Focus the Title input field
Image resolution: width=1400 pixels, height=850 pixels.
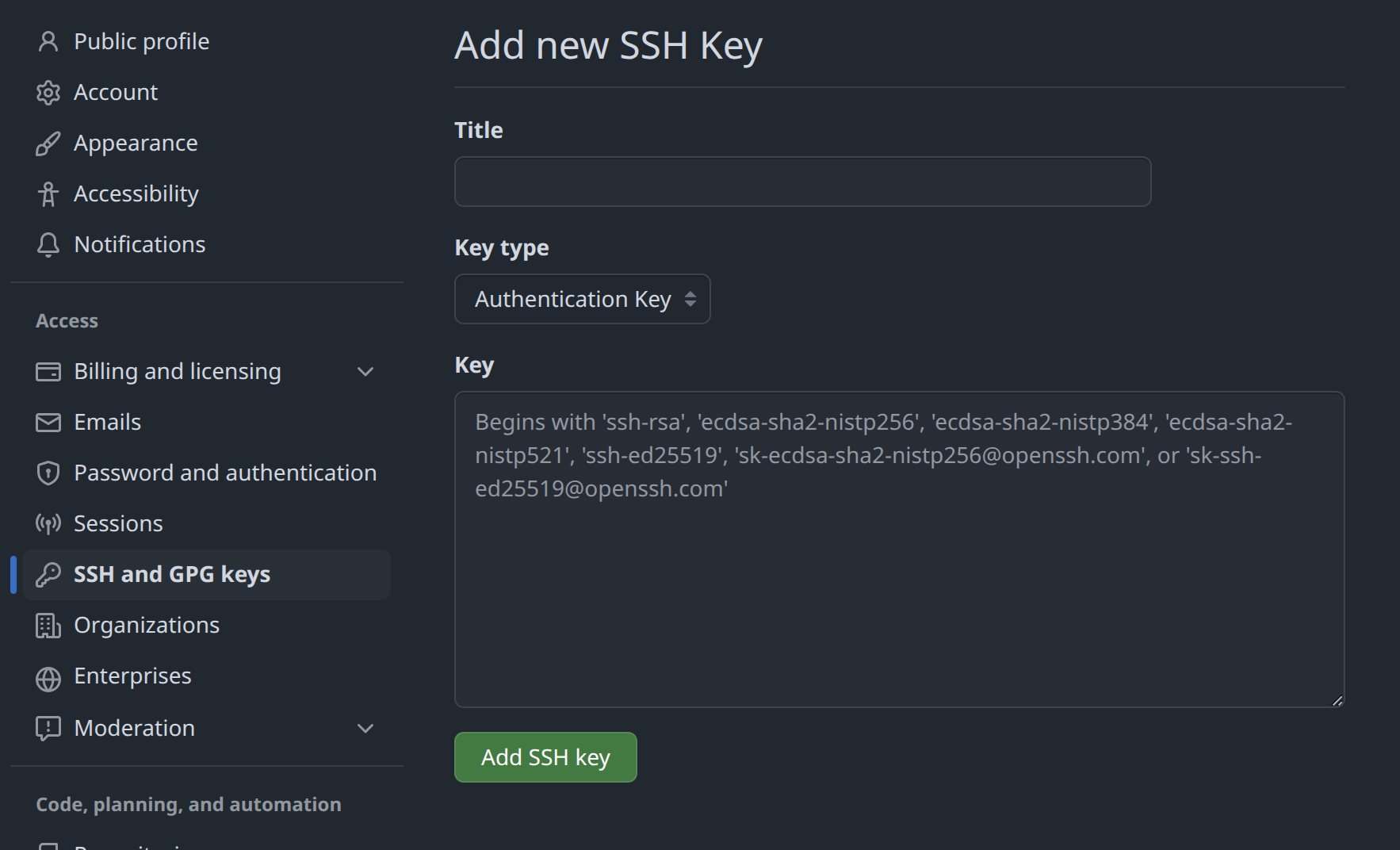click(803, 182)
